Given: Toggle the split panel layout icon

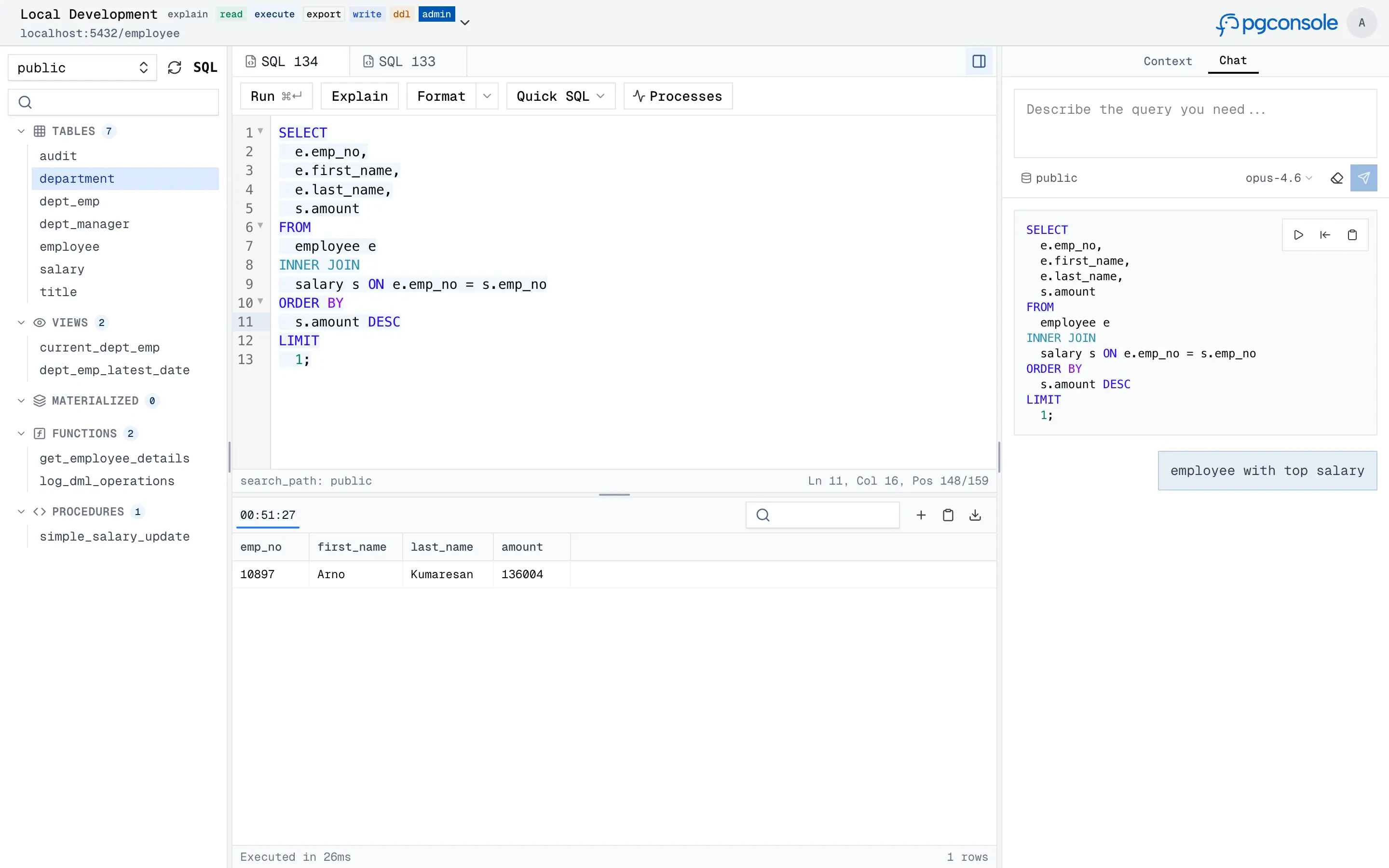Looking at the screenshot, I should pyautogui.click(x=979, y=61).
